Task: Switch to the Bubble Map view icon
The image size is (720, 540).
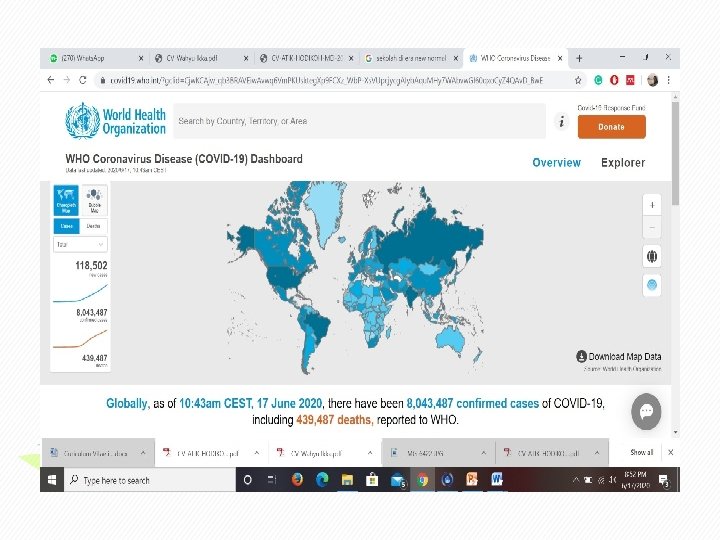Action: [94, 200]
